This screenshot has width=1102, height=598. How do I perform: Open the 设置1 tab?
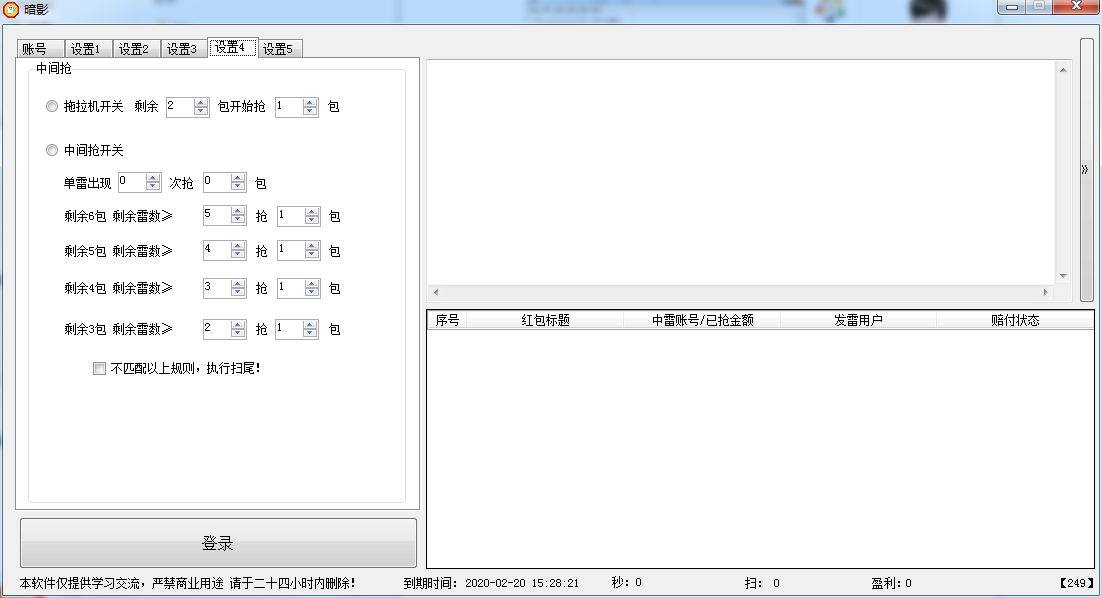pyautogui.click(x=88, y=48)
